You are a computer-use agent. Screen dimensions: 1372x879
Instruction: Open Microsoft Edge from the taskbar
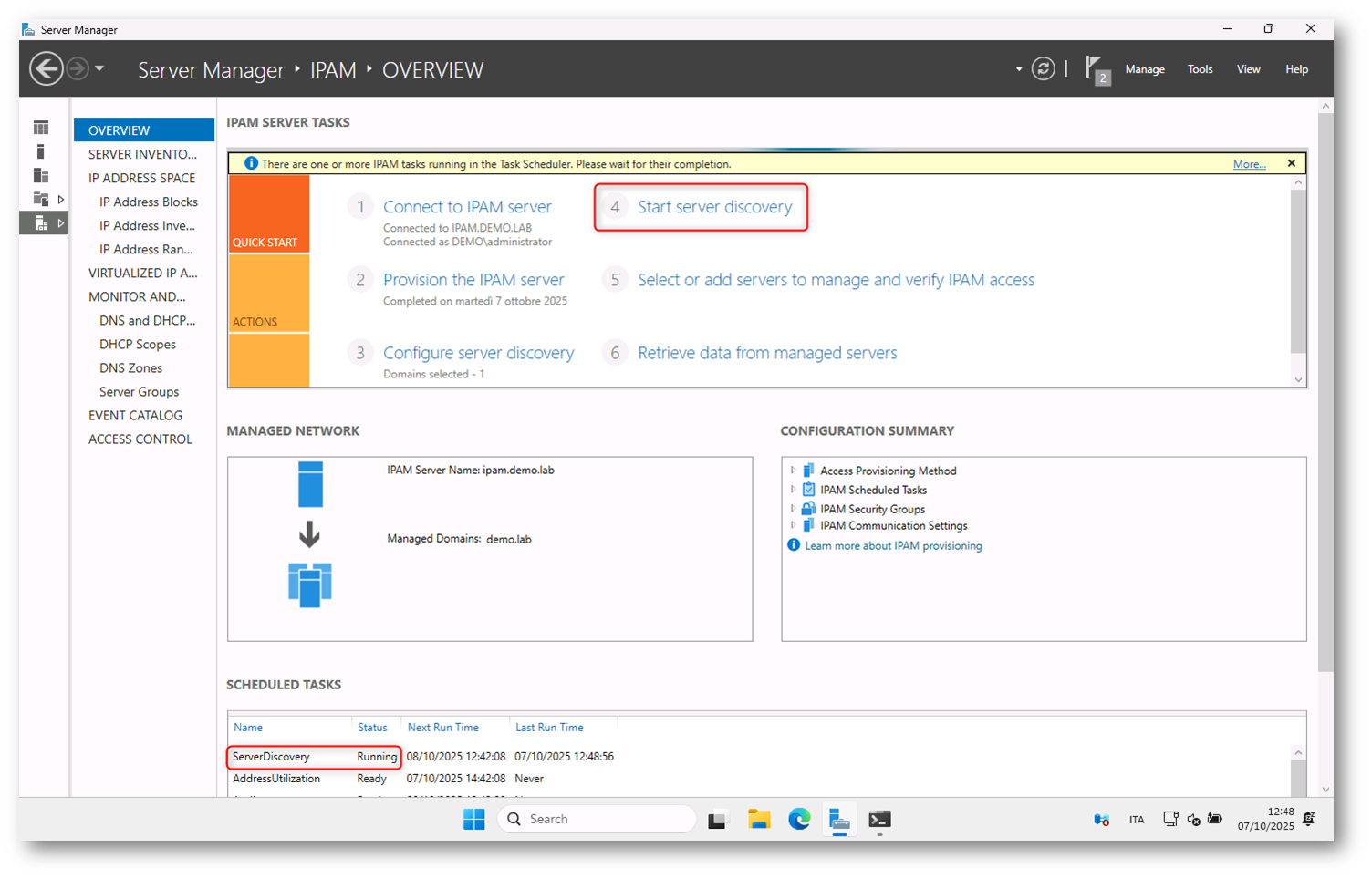pos(799,819)
